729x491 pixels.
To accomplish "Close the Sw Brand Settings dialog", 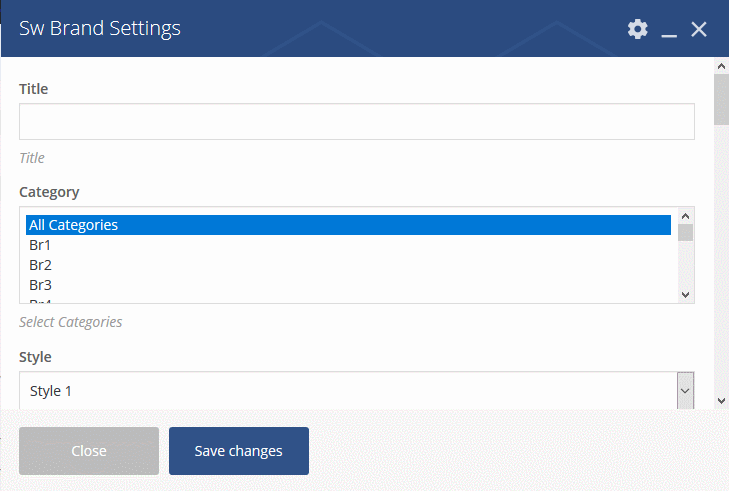I will click(x=699, y=29).
